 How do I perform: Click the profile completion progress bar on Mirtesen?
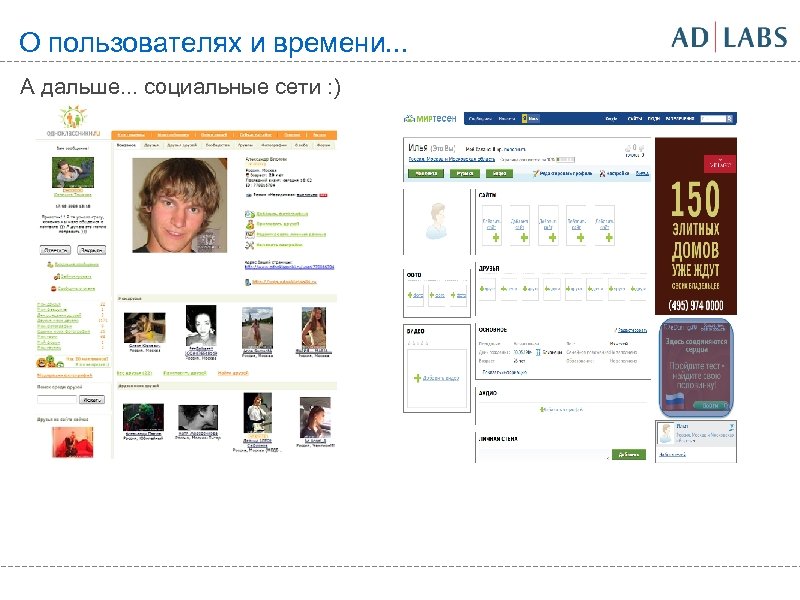point(566,160)
